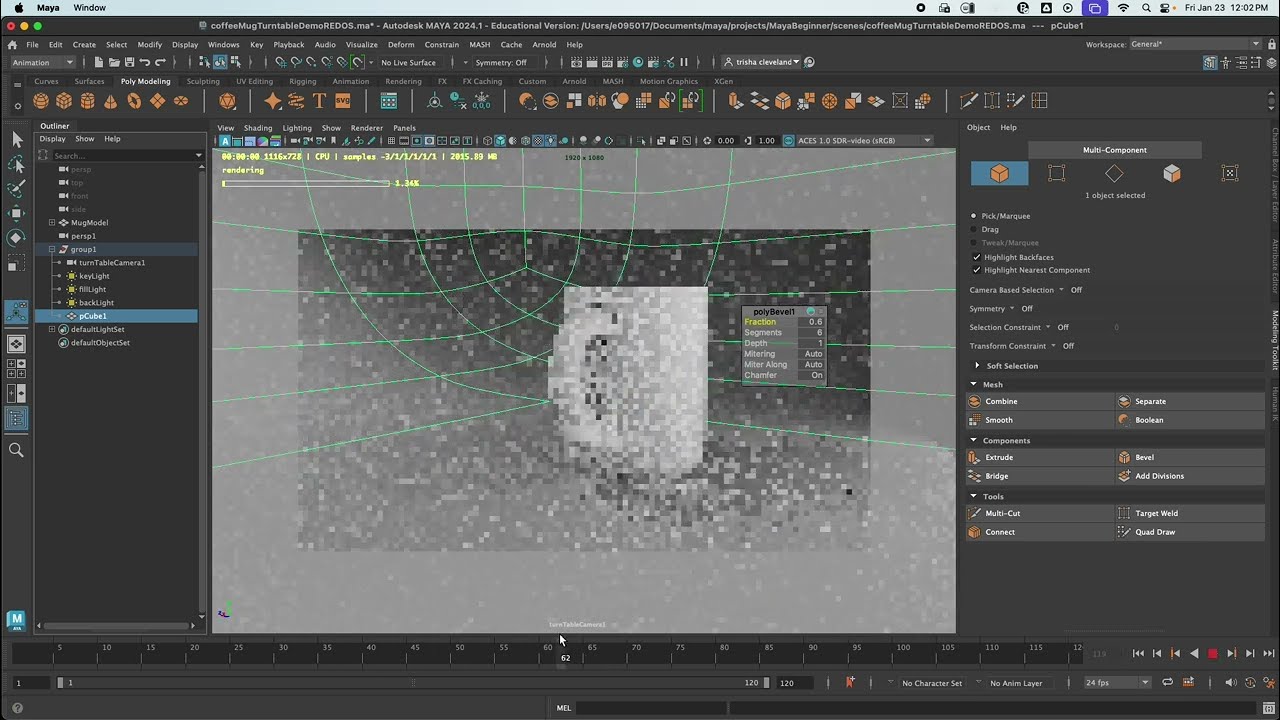Screen dimensions: 1280x720
Task: Click the search magnifier icon in left sidebar
Action: pos(16,451)
